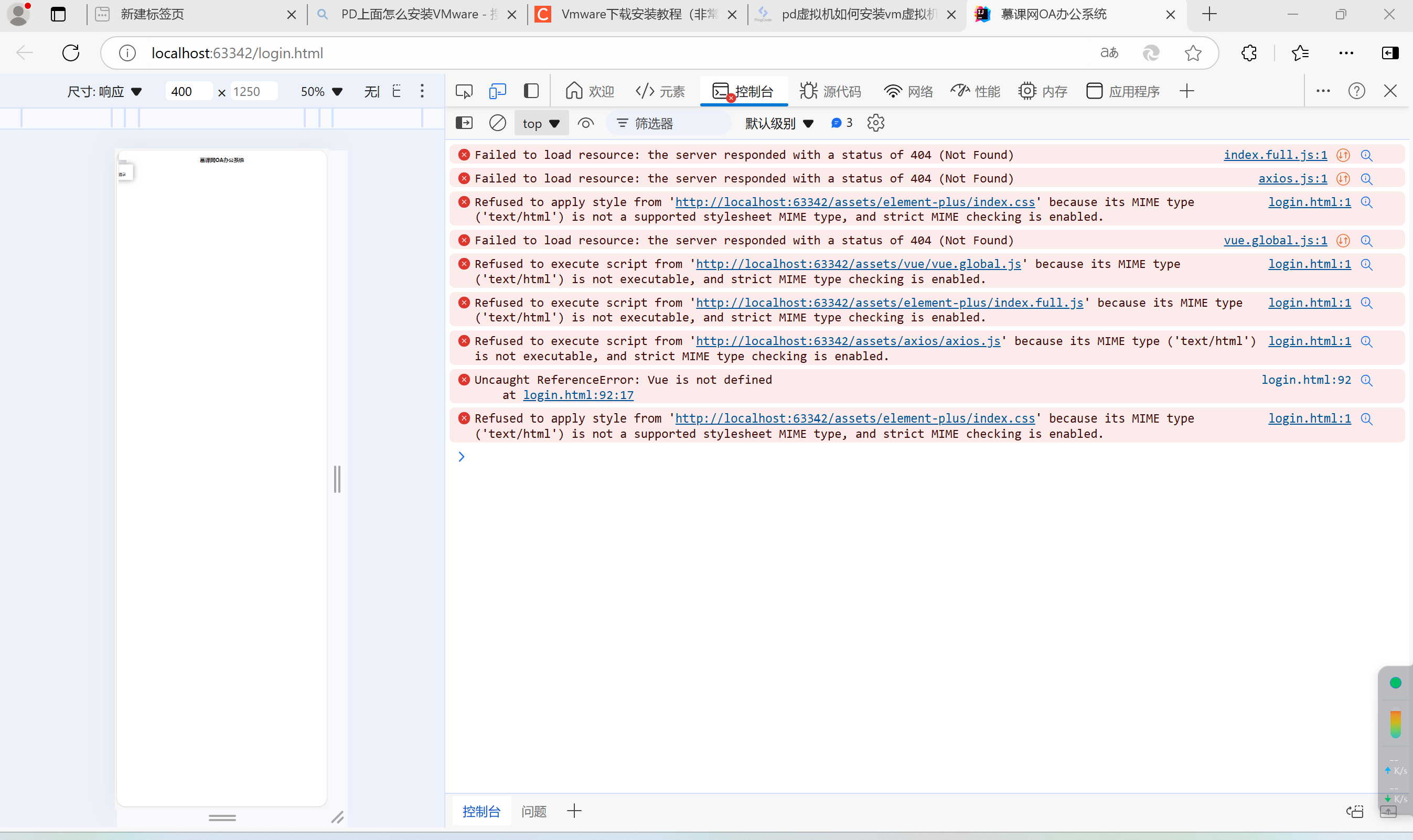Toggle the device emulation mode icon
This screenshot has width=1413, height=840.
pos(497,91)
